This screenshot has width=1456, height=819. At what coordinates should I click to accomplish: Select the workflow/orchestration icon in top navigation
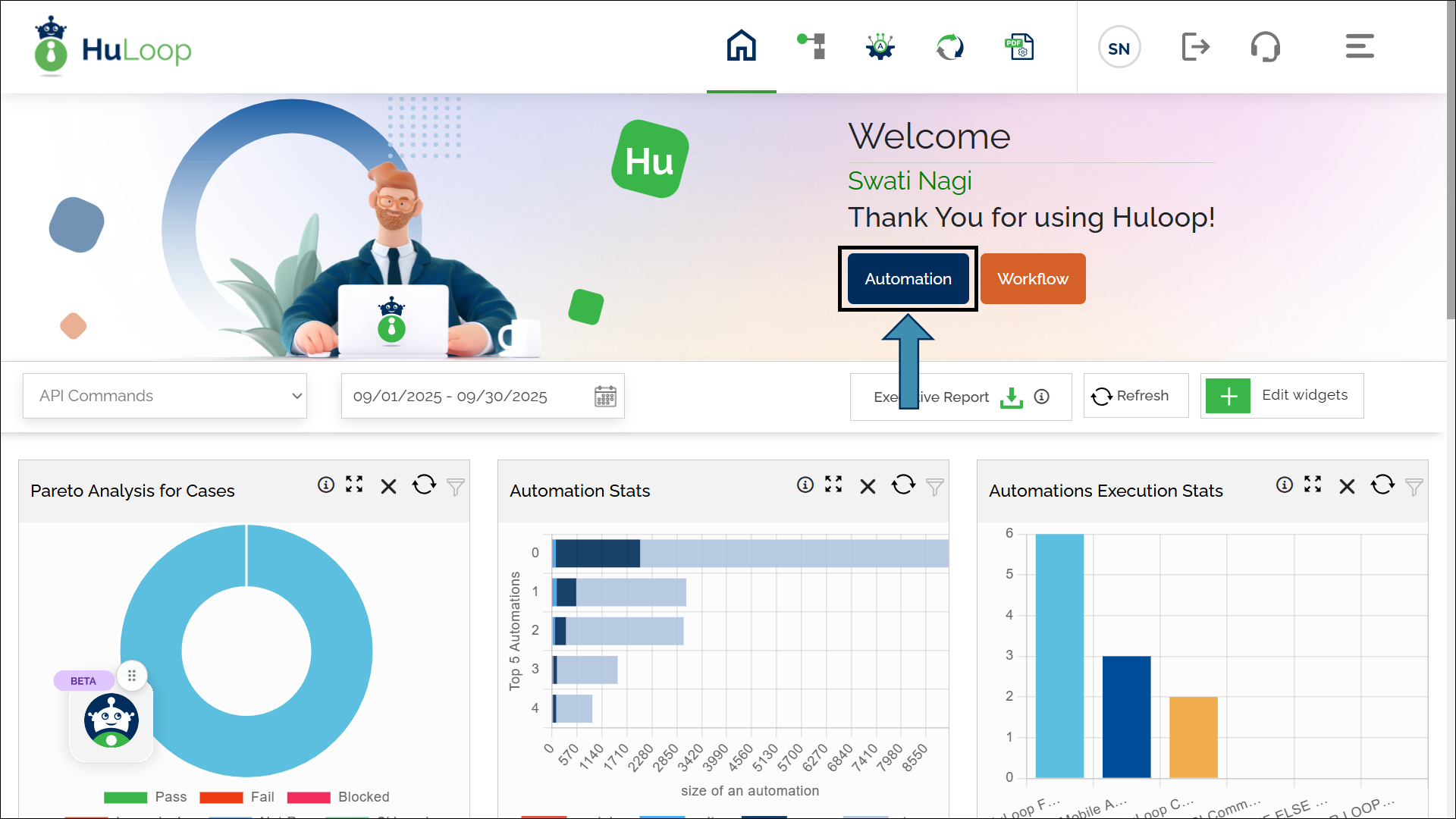coord(811,46)
